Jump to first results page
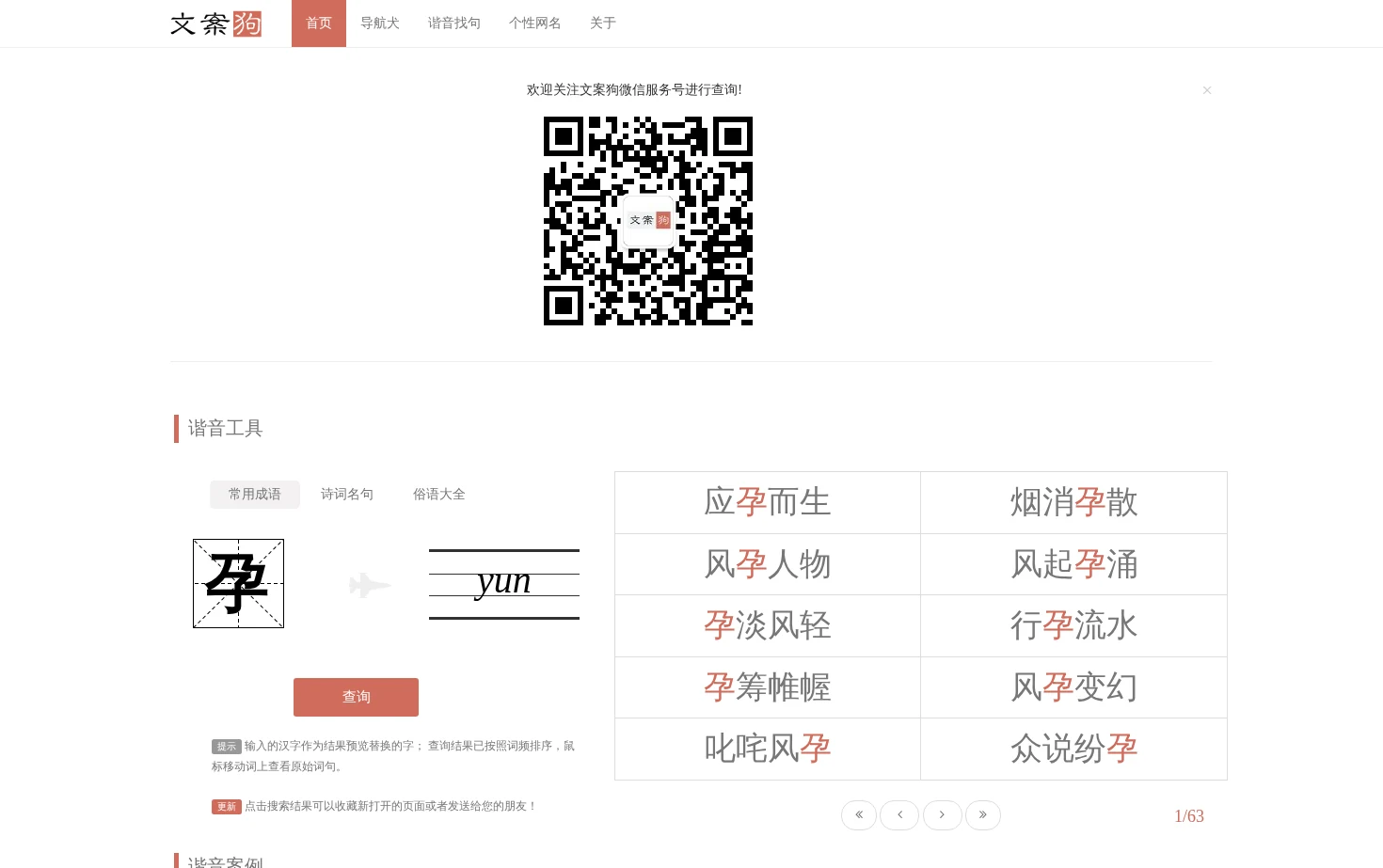The image size is (1383, 868). pos(859,815)
